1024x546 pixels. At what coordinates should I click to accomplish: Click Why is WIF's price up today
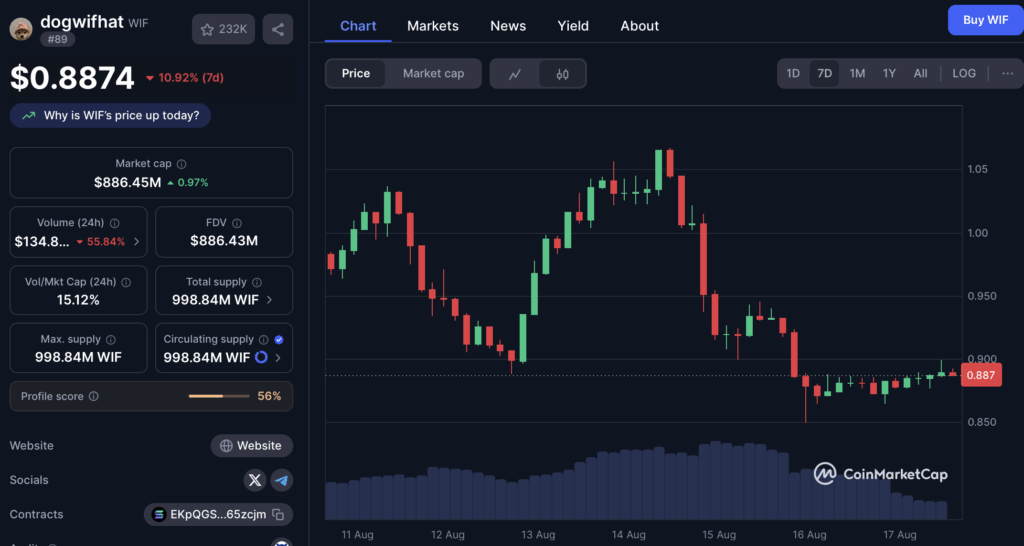[x=110, y=116]
